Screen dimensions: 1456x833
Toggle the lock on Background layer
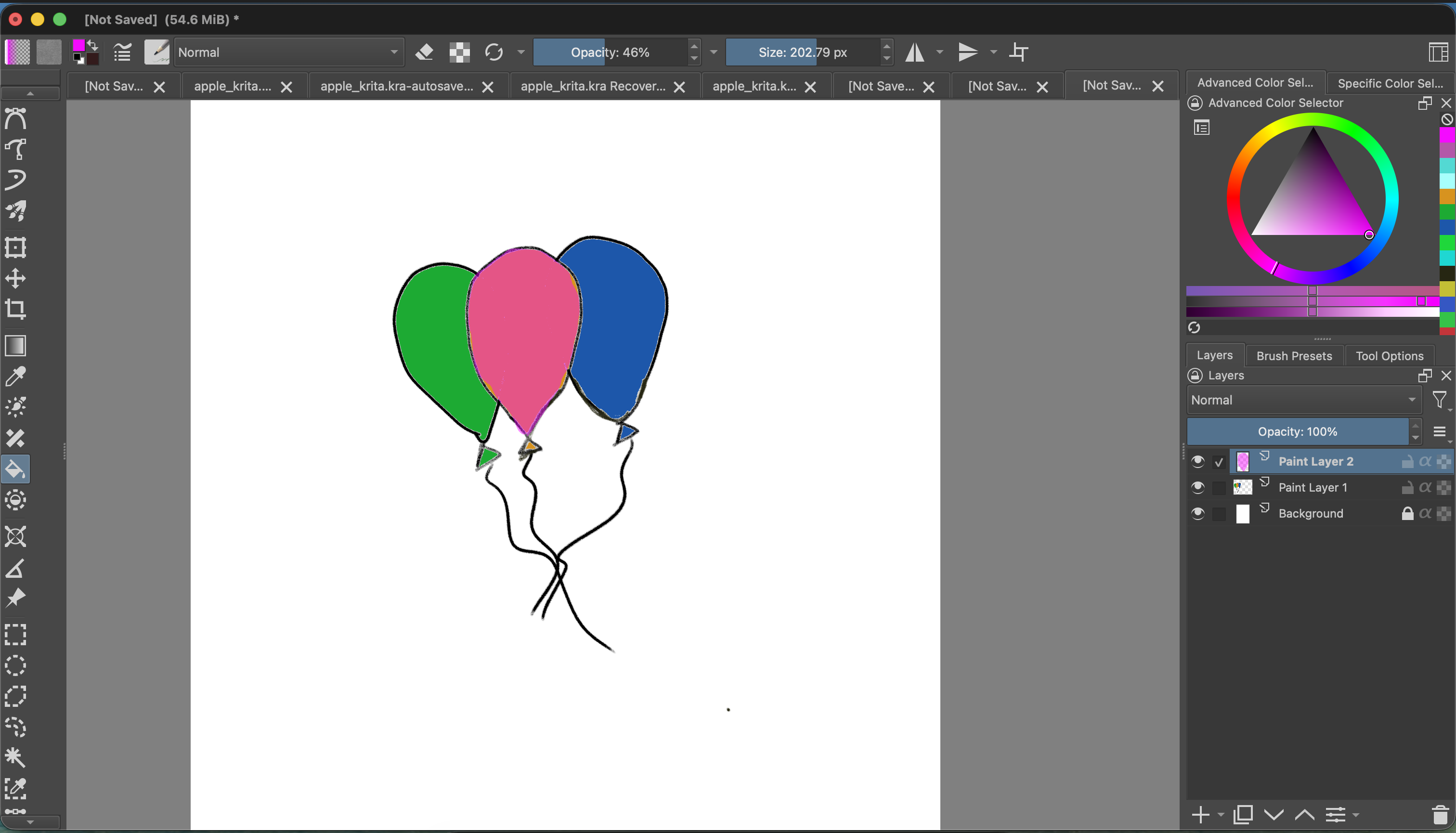(1407, 513)
